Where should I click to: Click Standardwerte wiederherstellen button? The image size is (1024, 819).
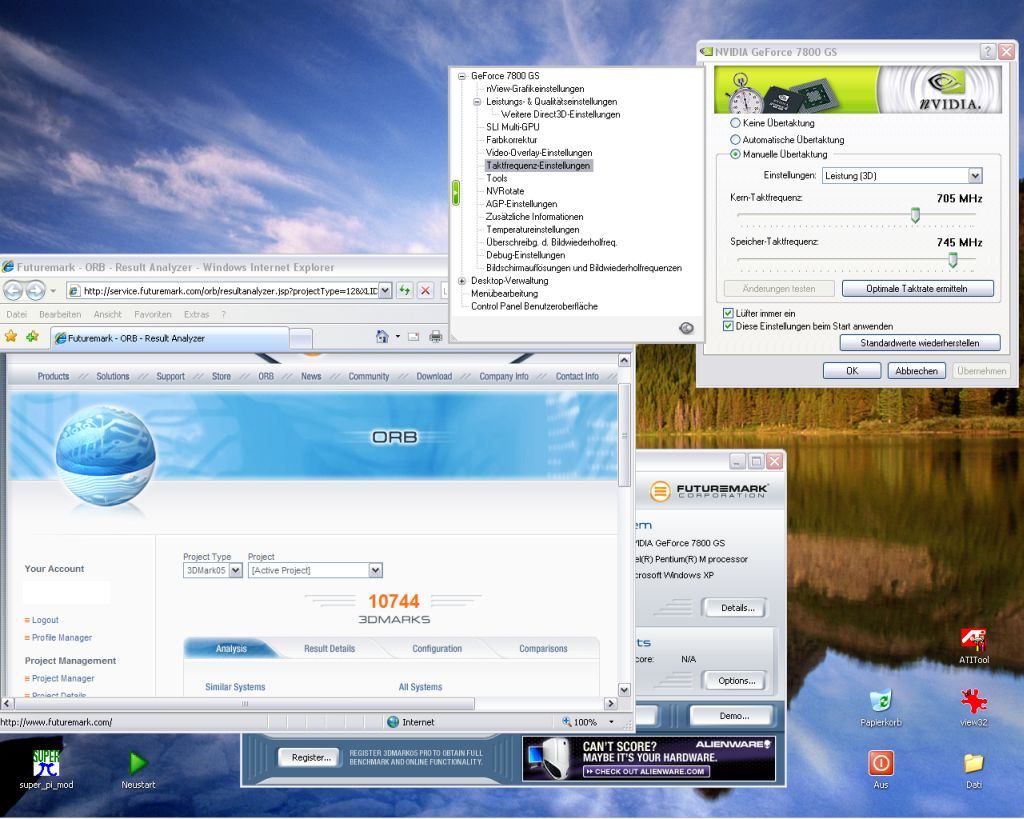[920, 343]
